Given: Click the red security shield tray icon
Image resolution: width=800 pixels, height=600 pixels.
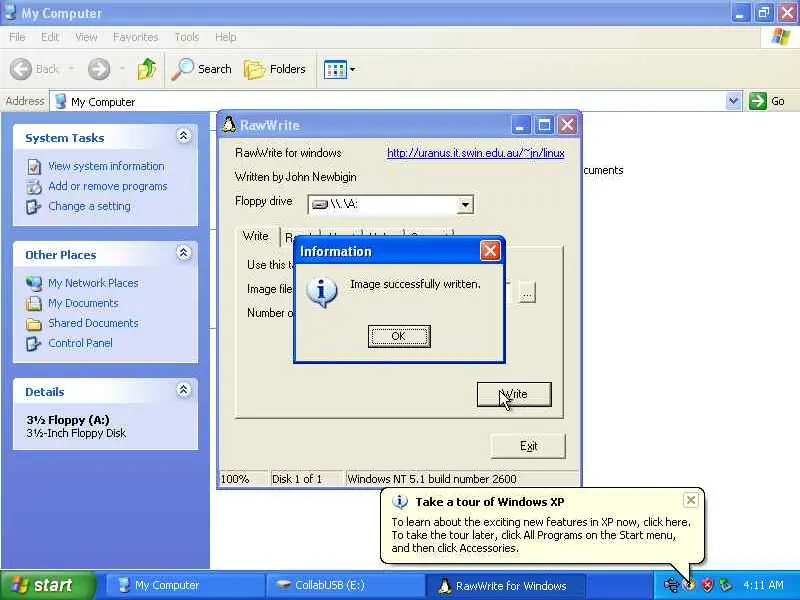Looking at the screenshot, I should coord(707,585).
